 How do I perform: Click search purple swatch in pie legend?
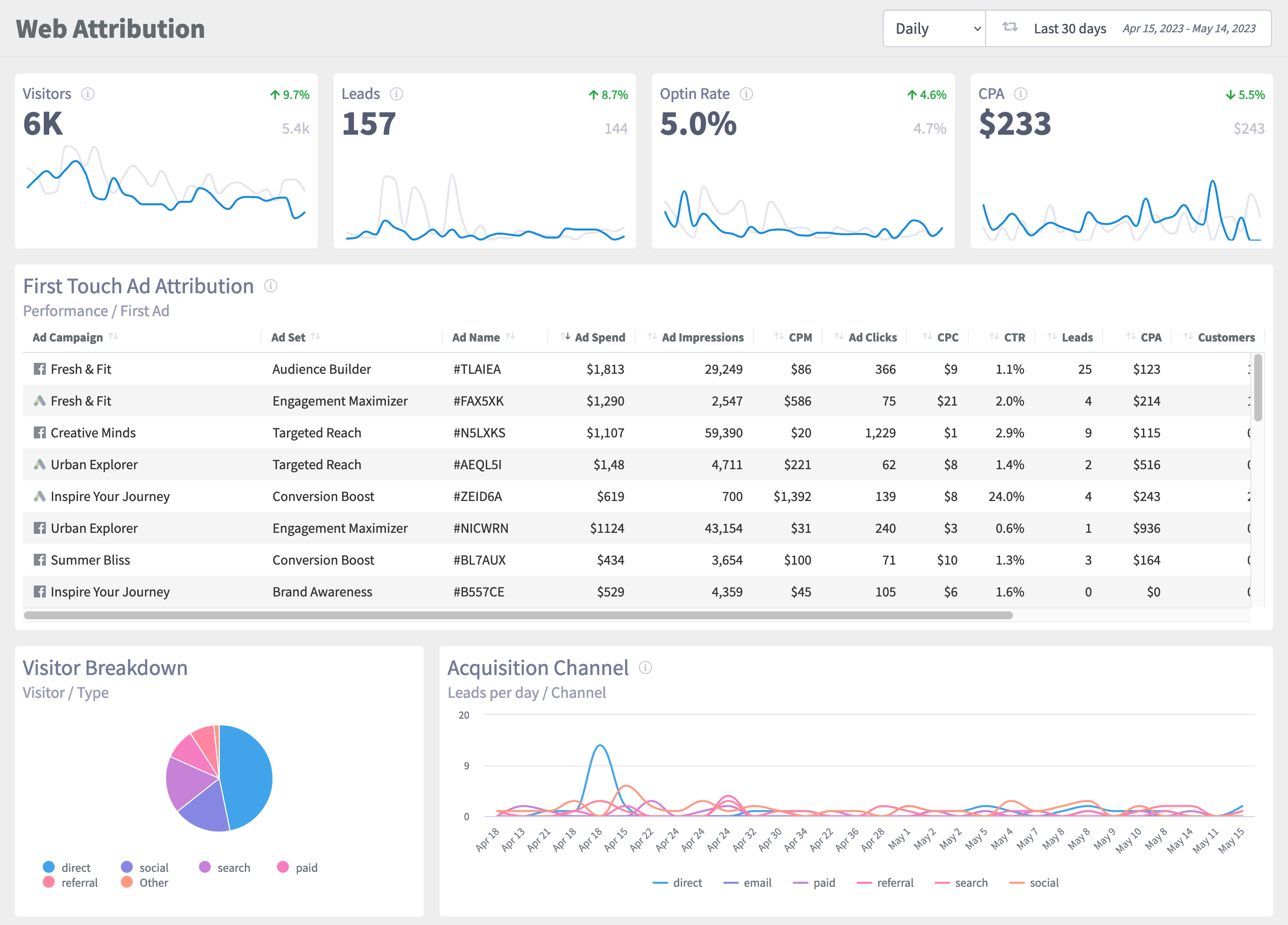point(205,867)
